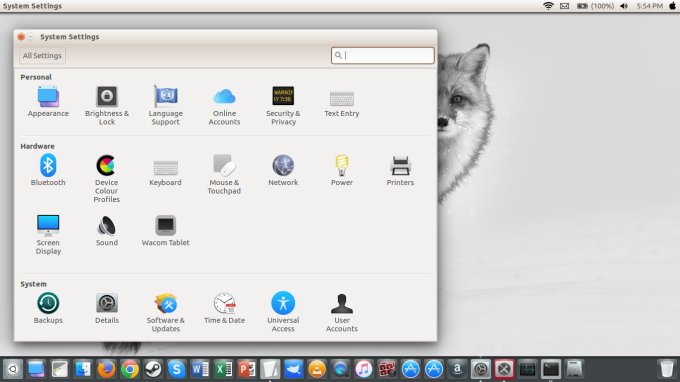Image resolution: width=680 pixels, height=382 pixels.
Task: Open User Accounts settings
Action: click(x=342, y=312)
